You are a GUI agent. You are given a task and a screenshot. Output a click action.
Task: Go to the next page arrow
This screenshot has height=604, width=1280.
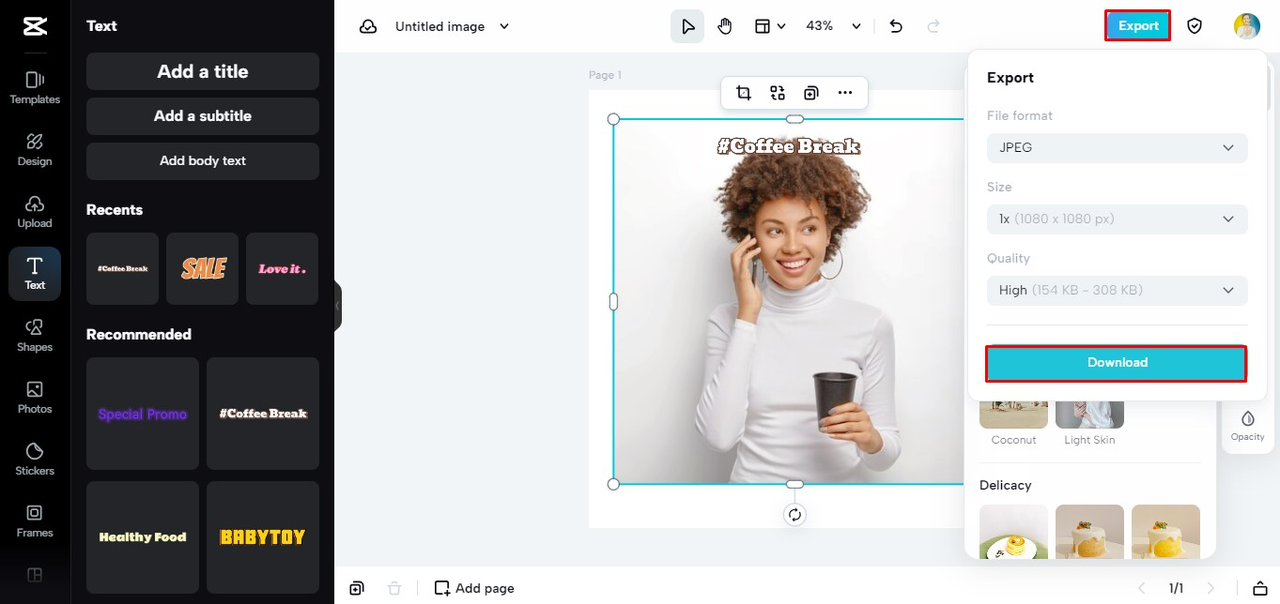[1211, 588]
